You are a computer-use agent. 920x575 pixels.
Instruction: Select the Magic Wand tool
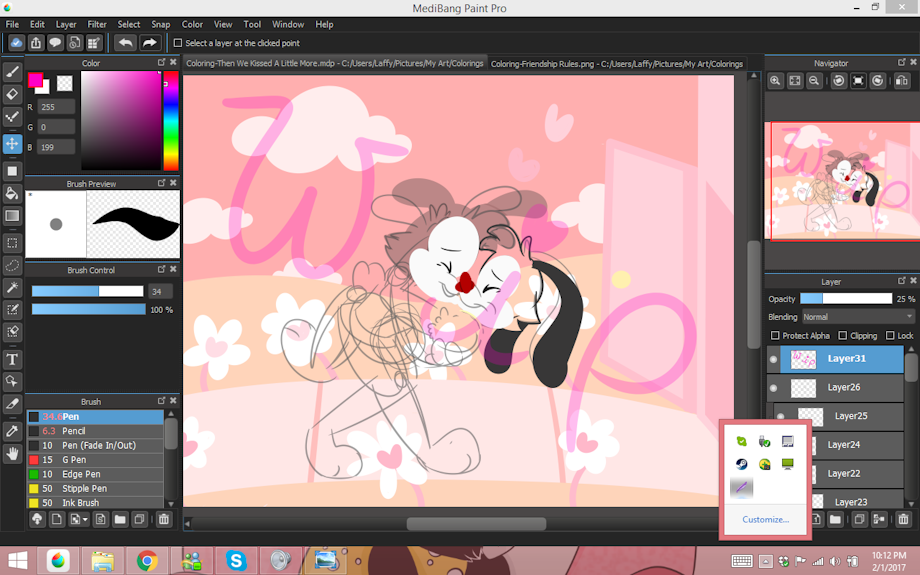click(x=12, y=288)
